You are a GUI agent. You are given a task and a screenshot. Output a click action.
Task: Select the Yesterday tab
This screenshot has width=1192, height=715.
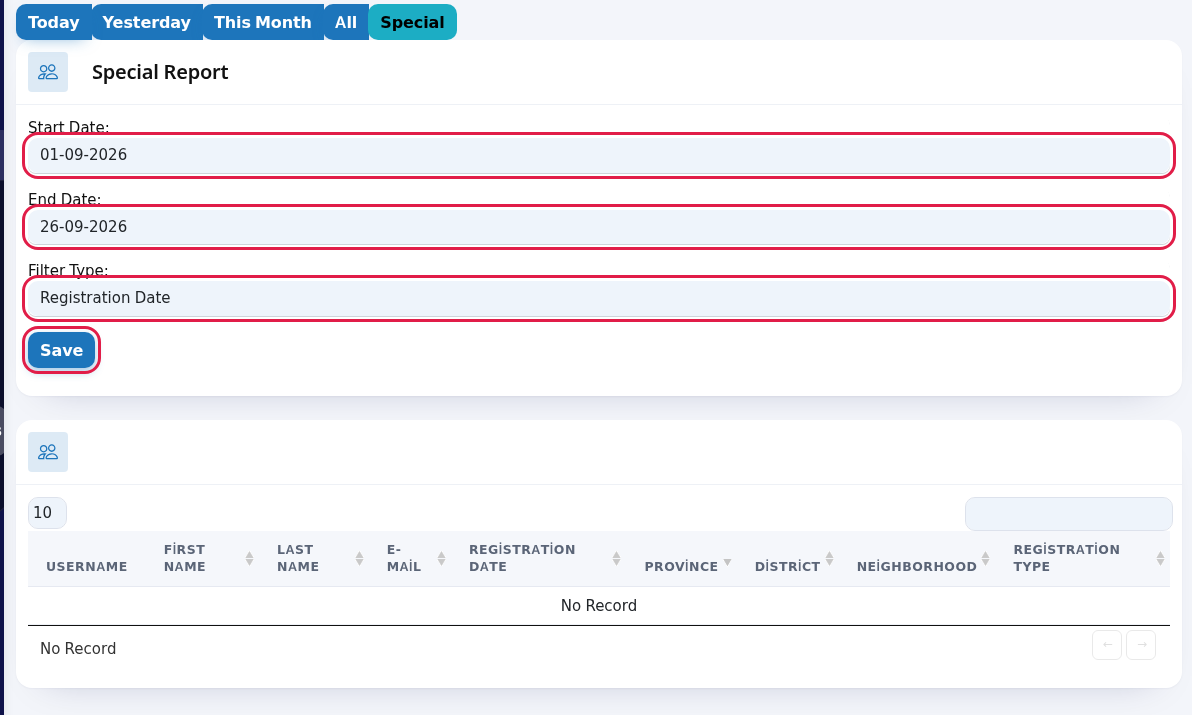point(147,22)
